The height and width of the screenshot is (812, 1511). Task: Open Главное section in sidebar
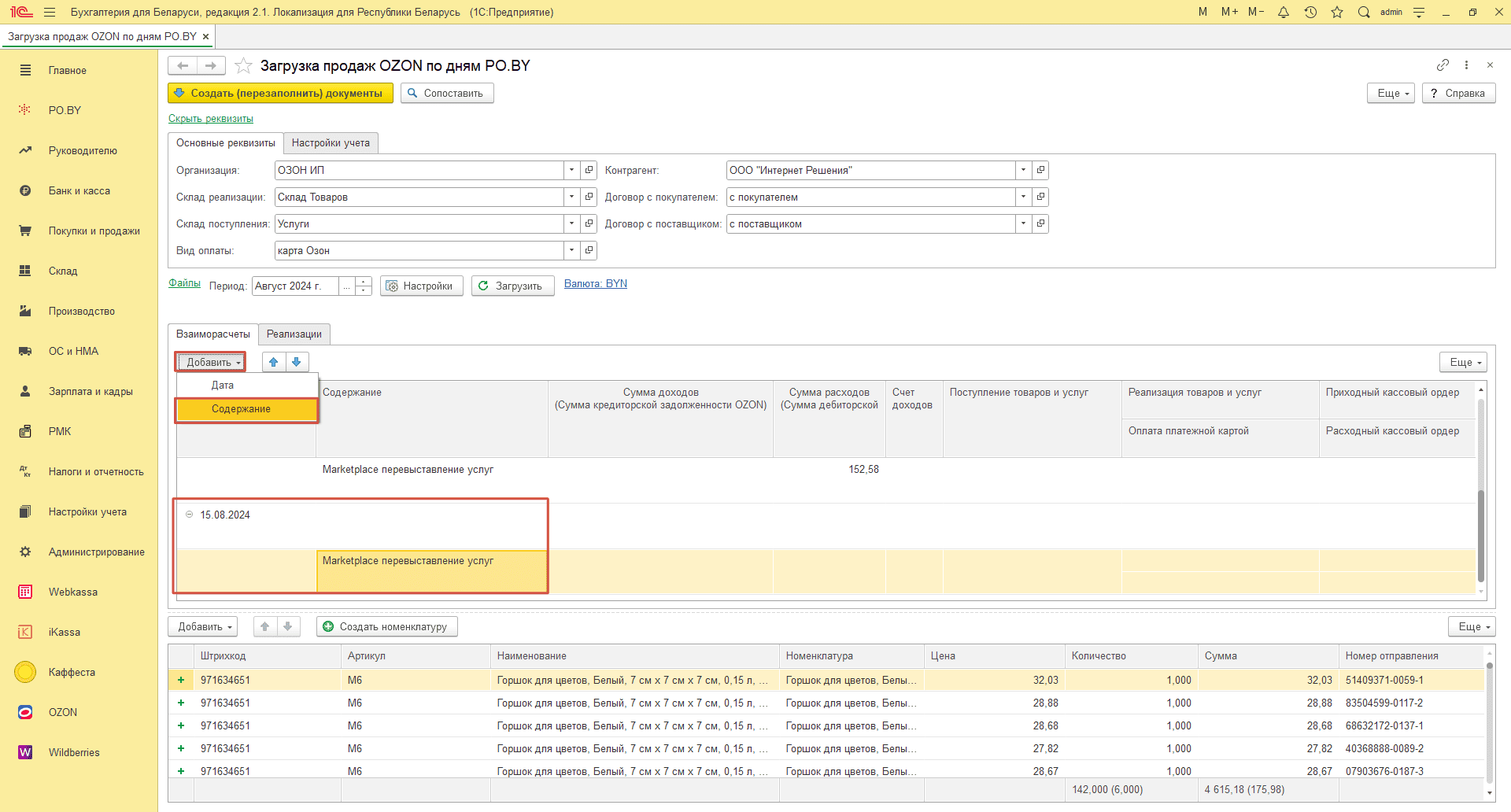[x=68, y=70]
